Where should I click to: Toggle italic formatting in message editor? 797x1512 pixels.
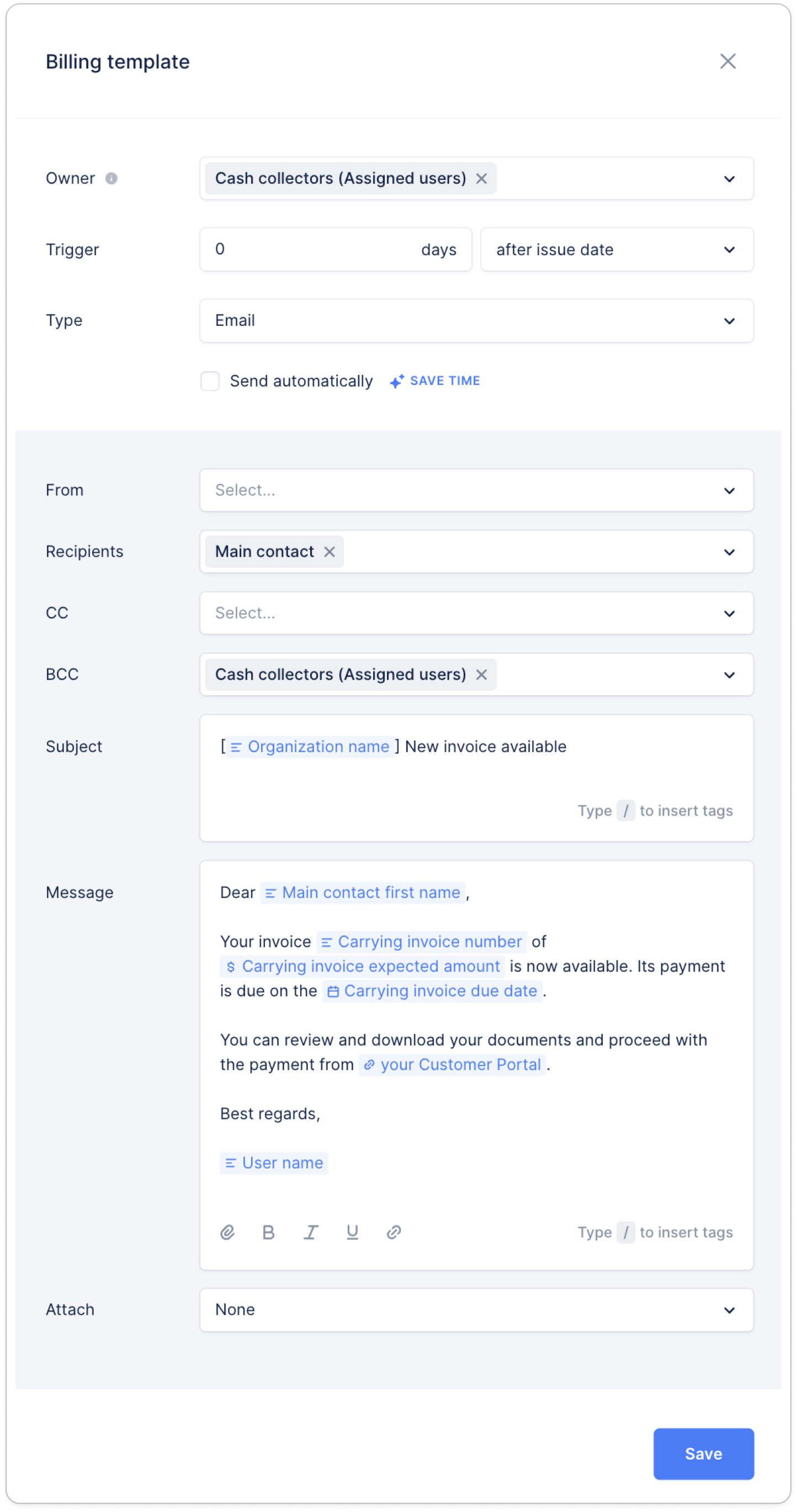click(x=311, y=1232)
